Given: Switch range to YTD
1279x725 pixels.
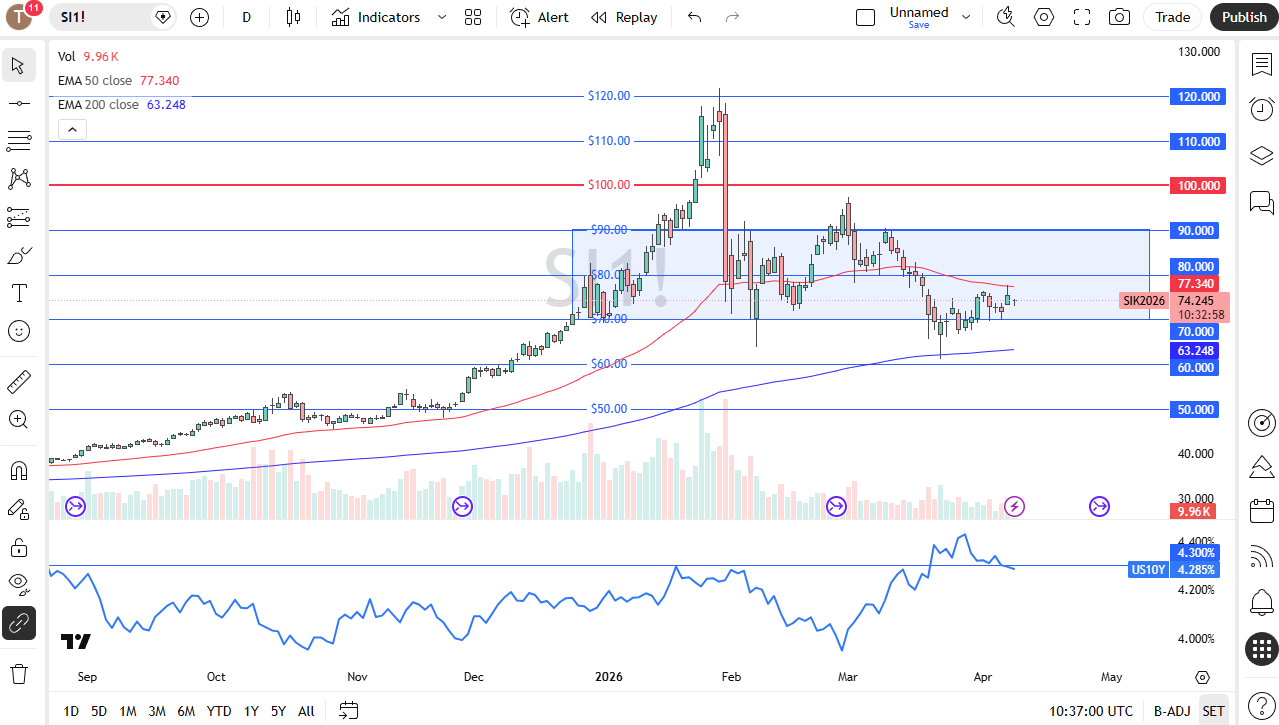Looking at the screenshot, I should pyautogui.click(x=219, y=711).
